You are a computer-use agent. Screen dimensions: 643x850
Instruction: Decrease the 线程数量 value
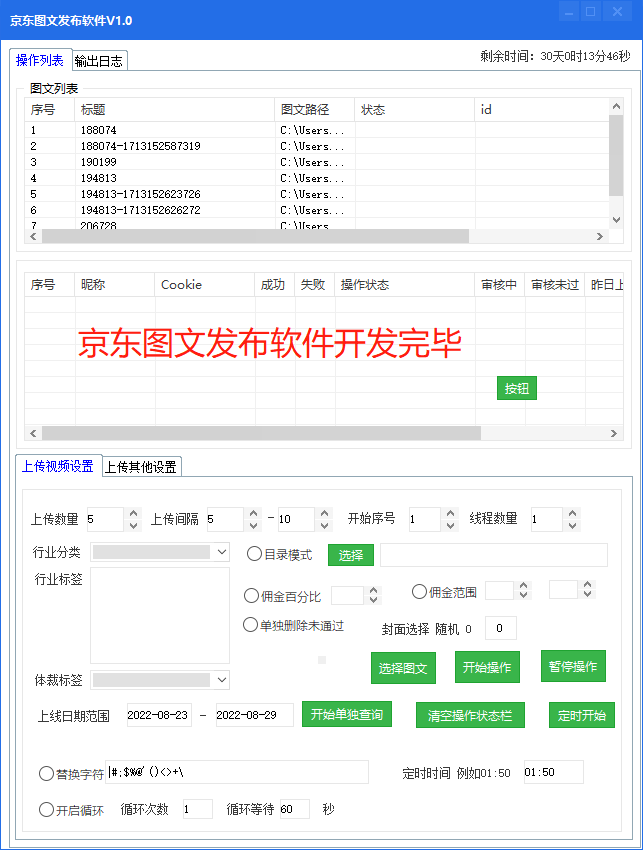tap(573, 525)
